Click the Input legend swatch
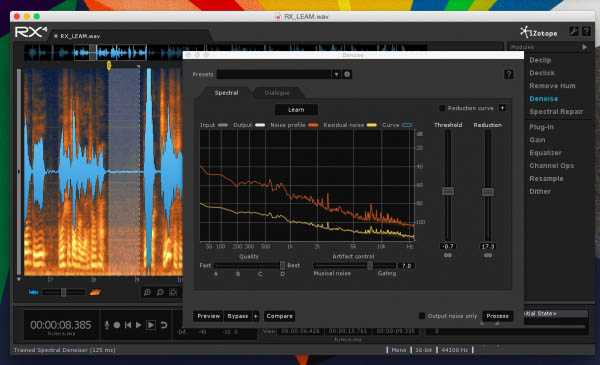This screenshot has height=365, width=600. click(x=223, y=125)
